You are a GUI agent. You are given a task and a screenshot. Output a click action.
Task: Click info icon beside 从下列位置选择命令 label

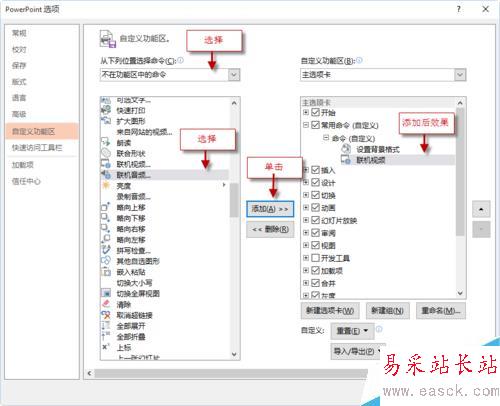pyautogui.click(x=180, y=60)
